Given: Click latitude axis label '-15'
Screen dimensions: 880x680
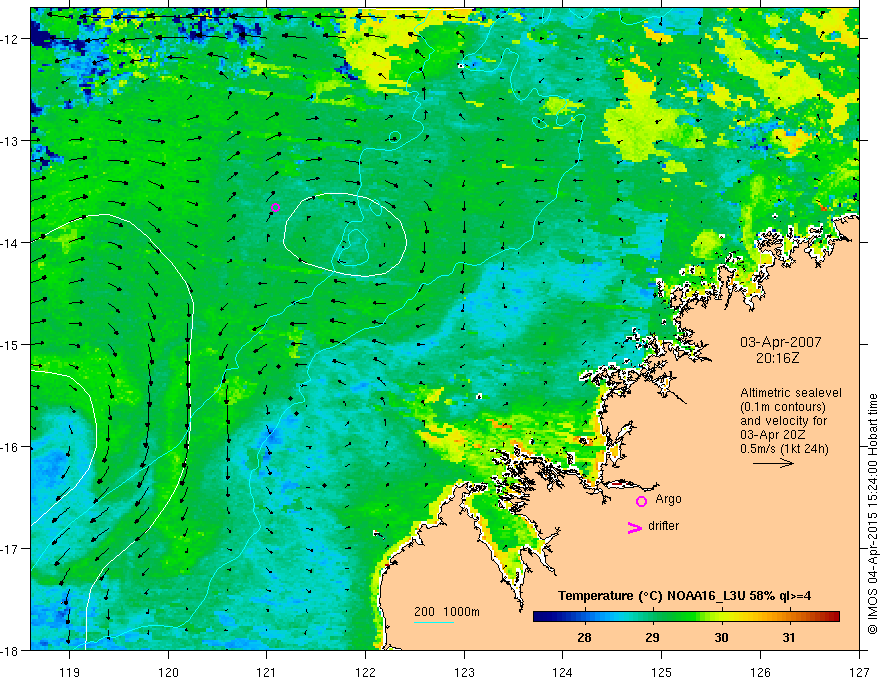Looking at the screenshot, I should [x=11, y=344].
